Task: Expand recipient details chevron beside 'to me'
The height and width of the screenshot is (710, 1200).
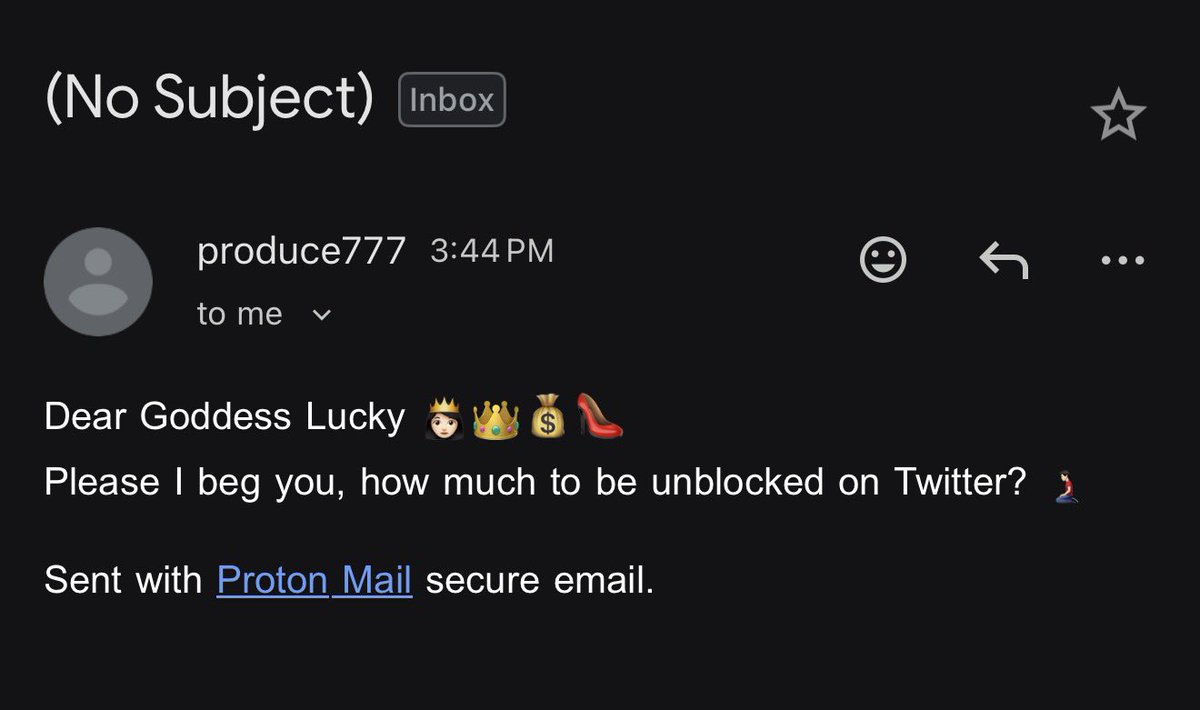Action: pyautogui.click(x=321, y=315)
